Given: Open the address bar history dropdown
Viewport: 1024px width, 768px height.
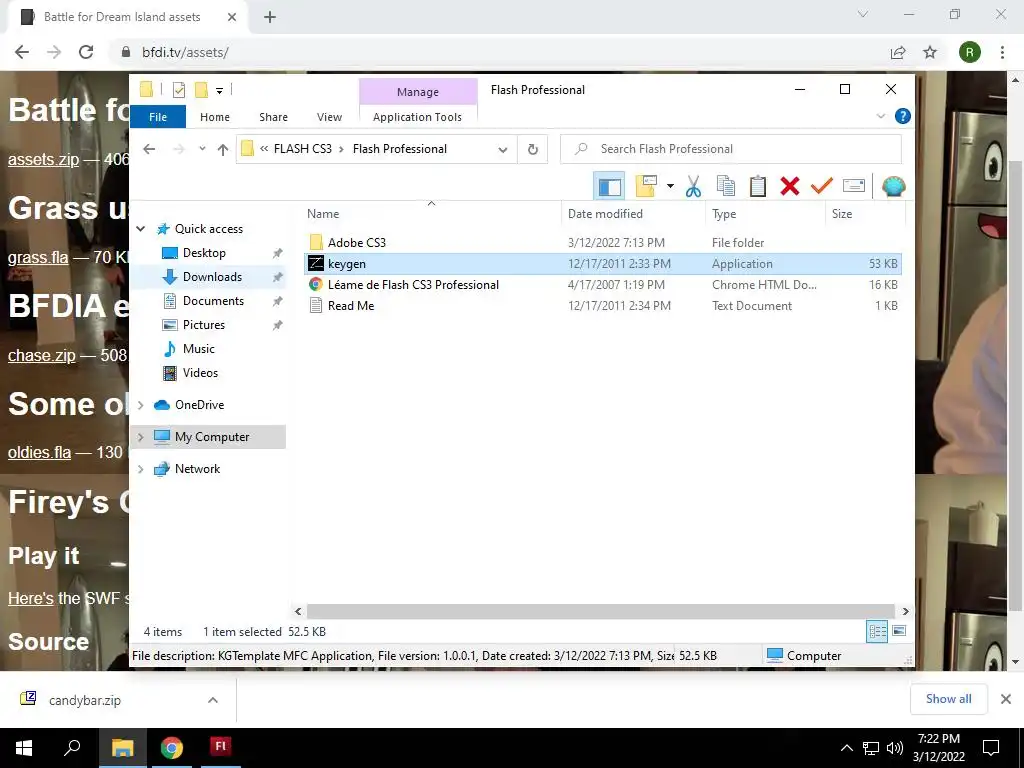Looking at the screenshot, I should pyautogui.click(x=502, y=150).
